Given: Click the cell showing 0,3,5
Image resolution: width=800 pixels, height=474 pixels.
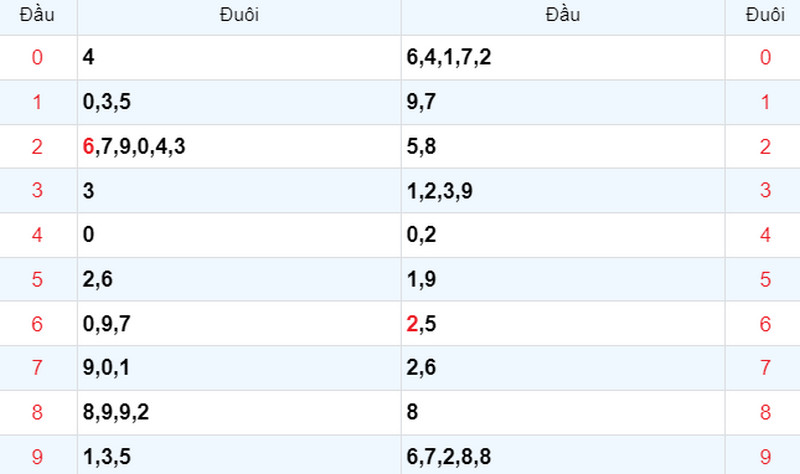Looking at the screenshot, I should [x=239, y=102].
